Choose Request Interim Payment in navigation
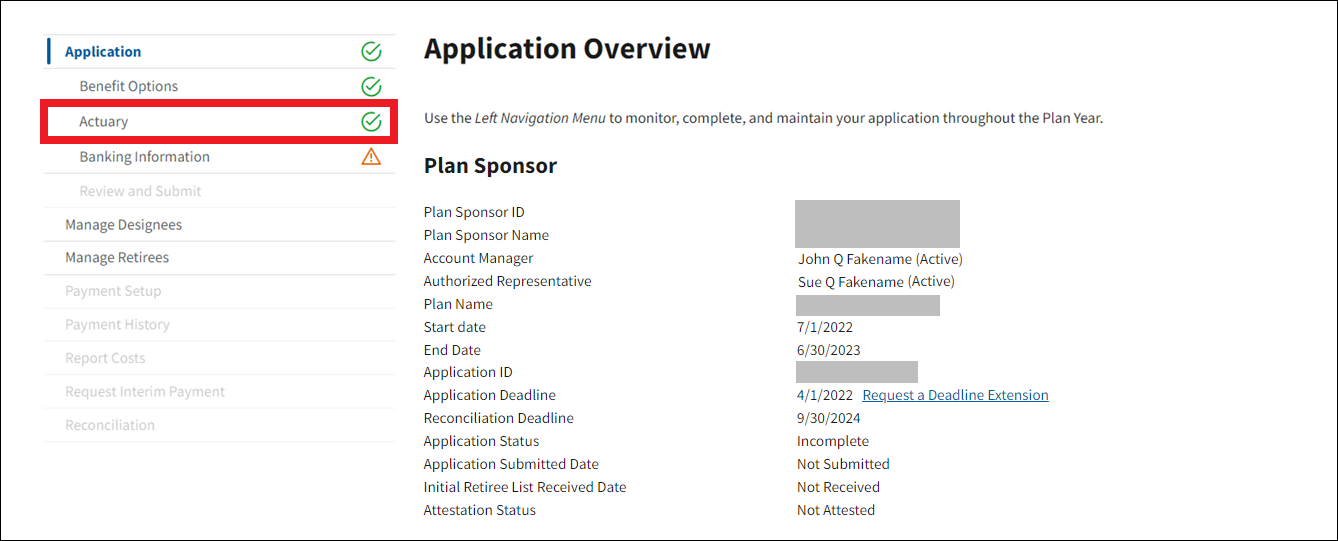 click(145, 392)
